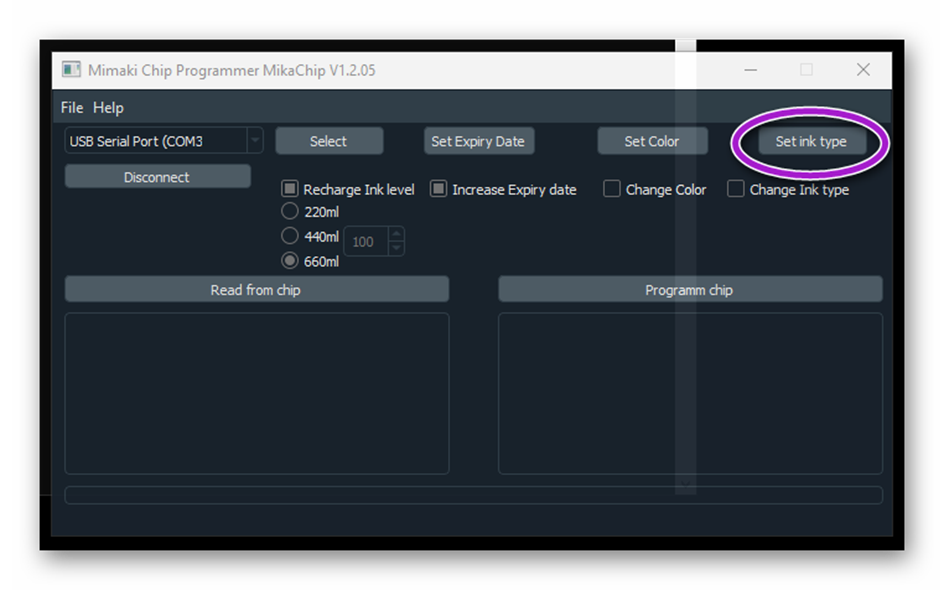The height and width of the screenshot is (590, 944).
Task: Click the progress bar at the bottom
Action: [x=474, y=495]
